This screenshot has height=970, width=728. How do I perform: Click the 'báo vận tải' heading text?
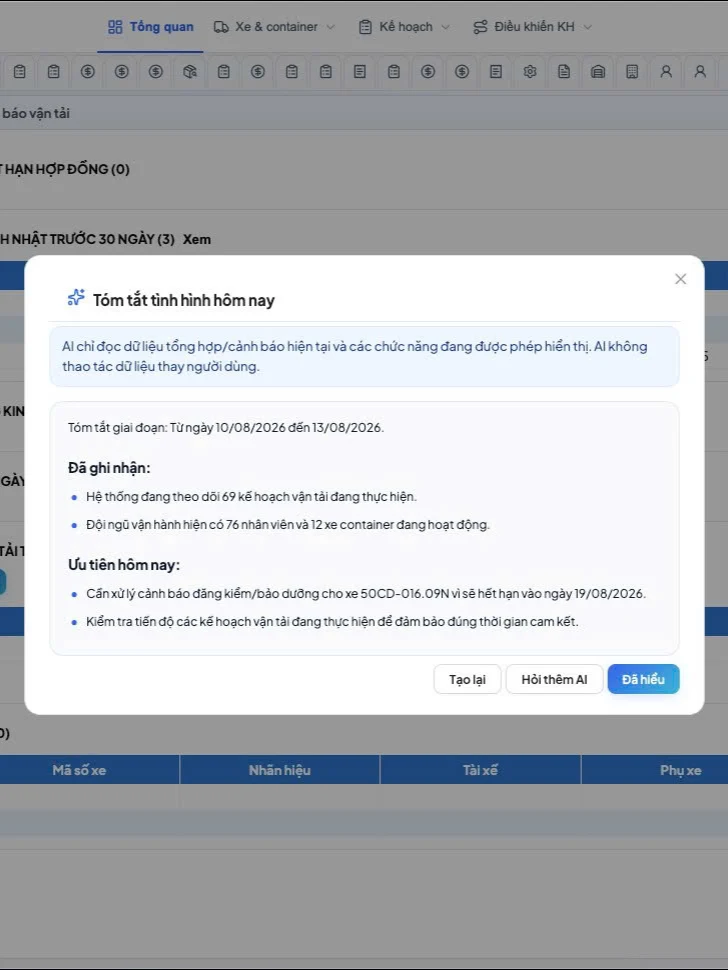35,113
